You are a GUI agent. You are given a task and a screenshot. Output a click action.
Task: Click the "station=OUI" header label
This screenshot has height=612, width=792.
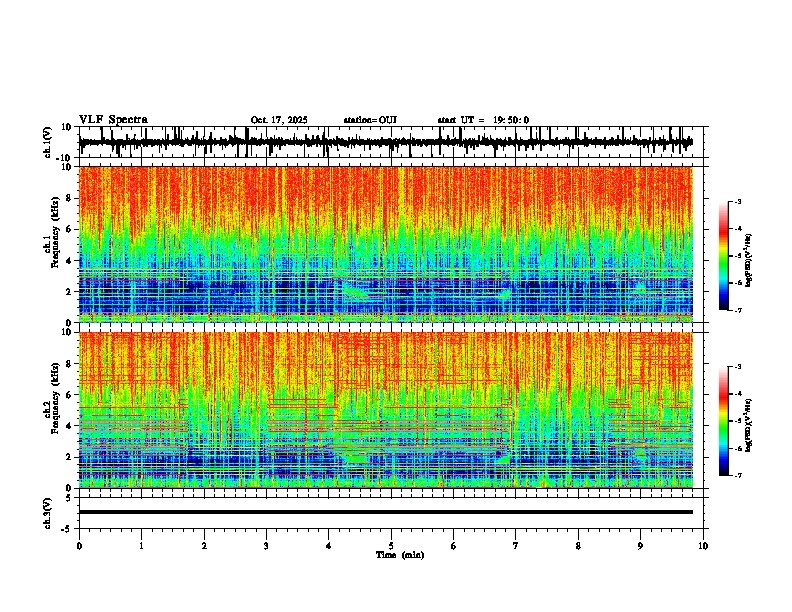point(370,120)
